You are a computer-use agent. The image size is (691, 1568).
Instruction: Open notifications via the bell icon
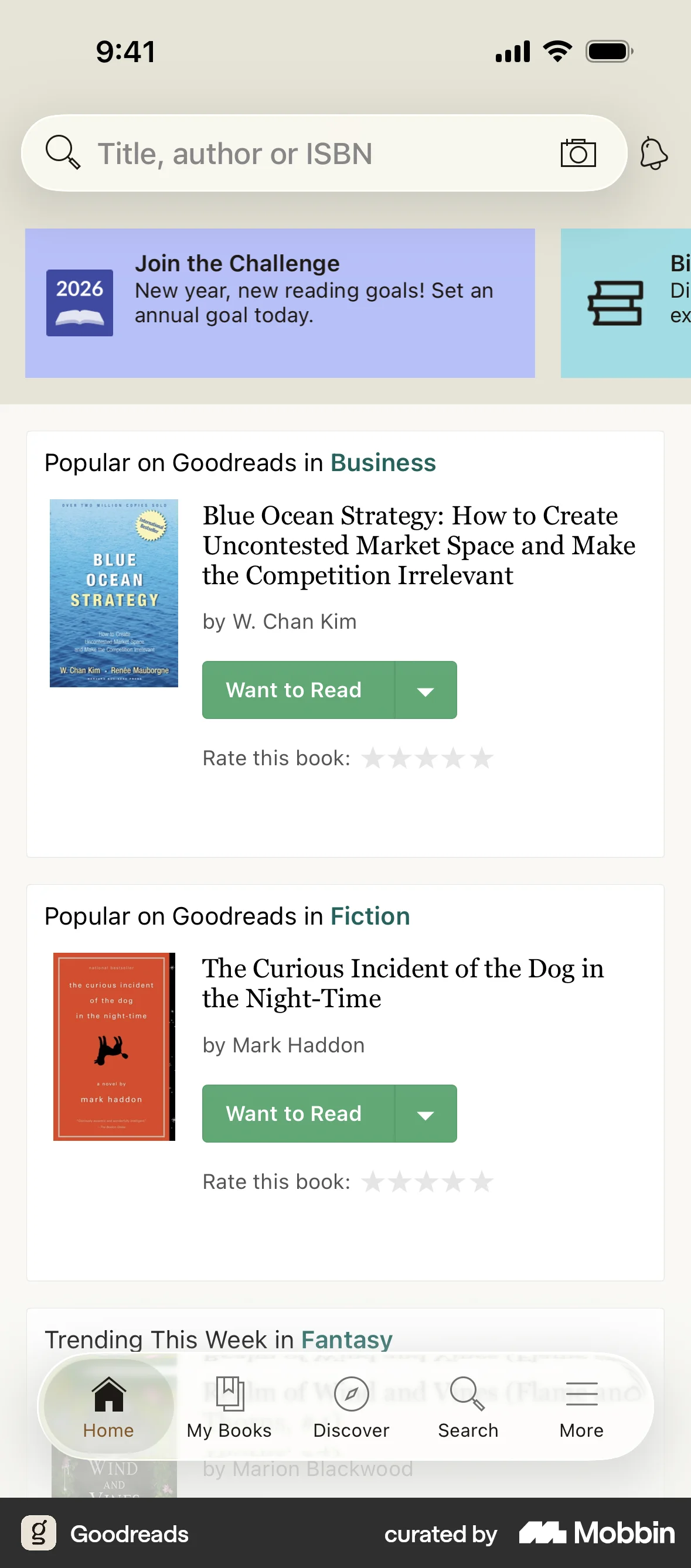pos(654,153)
